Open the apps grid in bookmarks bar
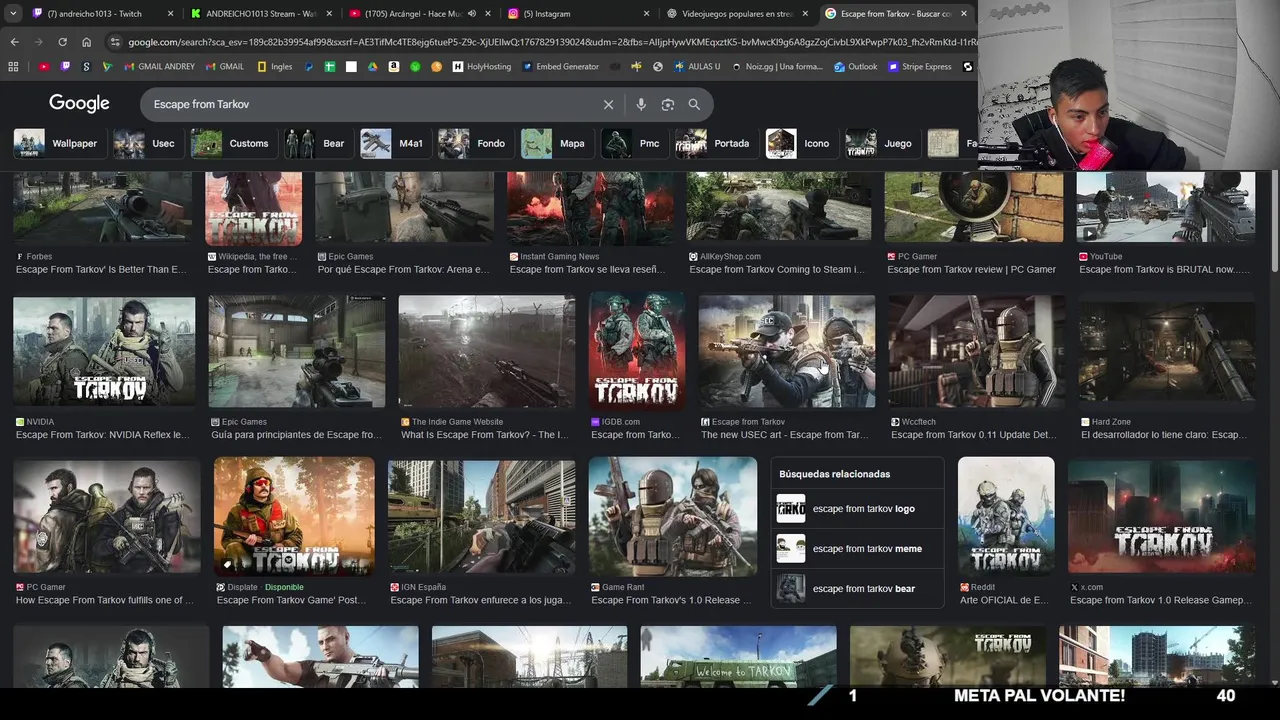The height and width of the screenshot is (720, 1280). coord(13,67)
